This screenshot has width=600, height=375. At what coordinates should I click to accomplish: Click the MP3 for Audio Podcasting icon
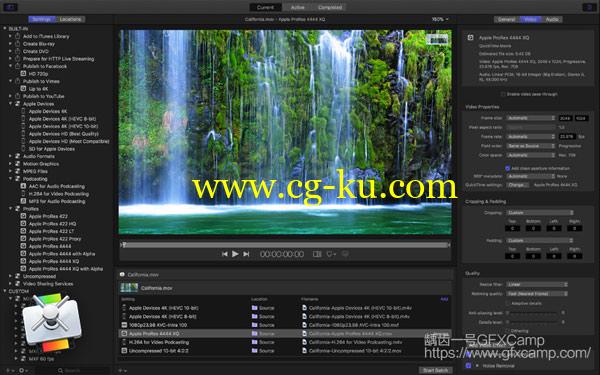point(23,201)
